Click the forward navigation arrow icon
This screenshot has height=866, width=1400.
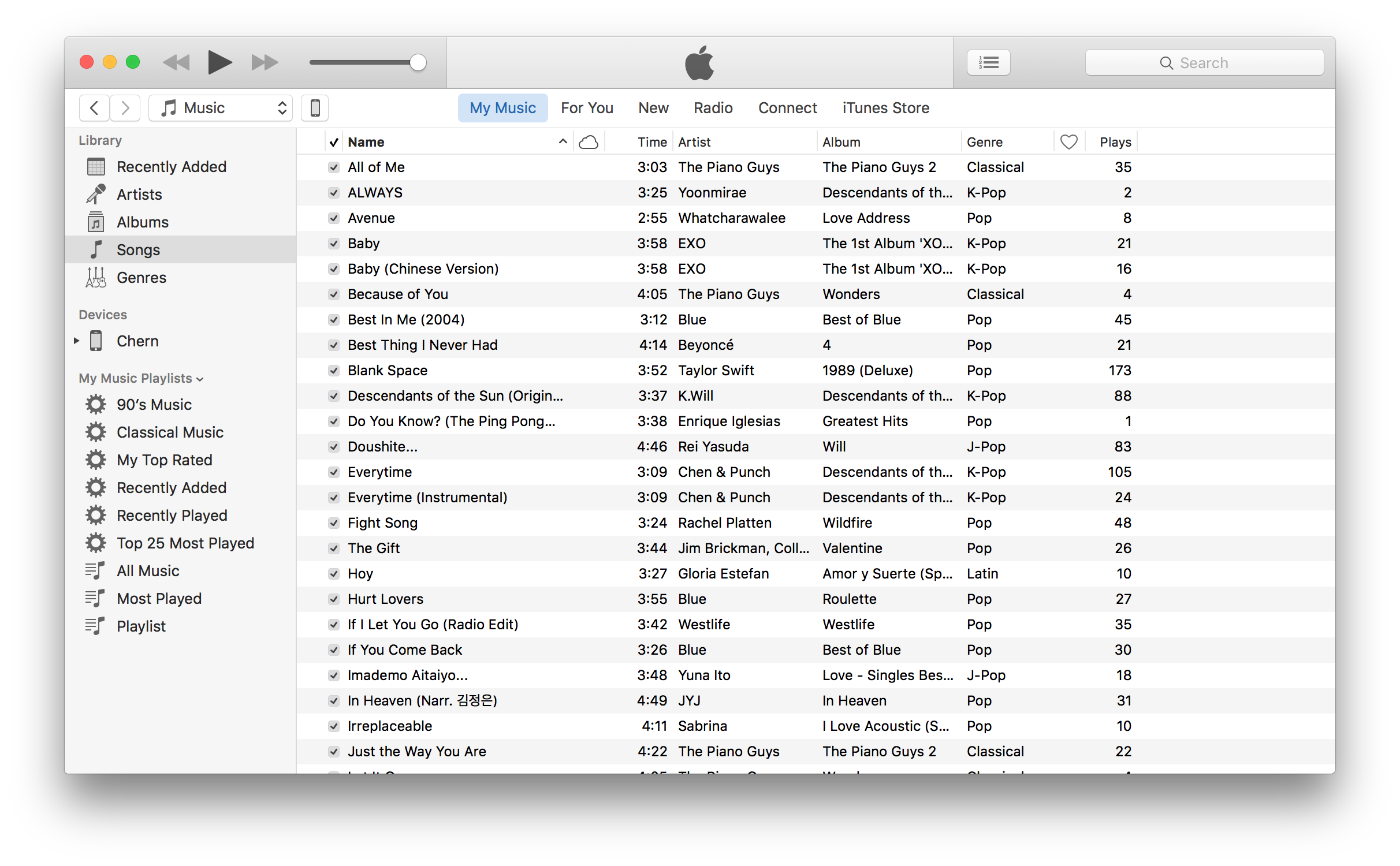pos(125,107)
